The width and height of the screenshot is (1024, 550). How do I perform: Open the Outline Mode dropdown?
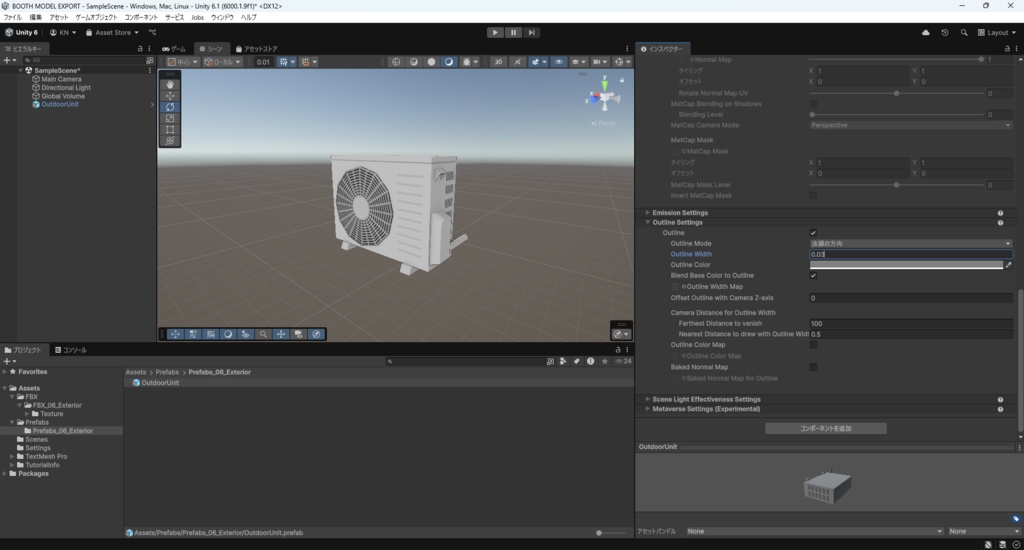click(910, 244)
